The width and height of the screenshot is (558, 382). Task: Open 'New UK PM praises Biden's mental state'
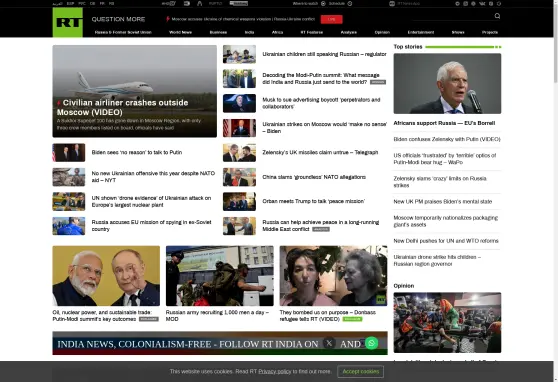(443, 202)
